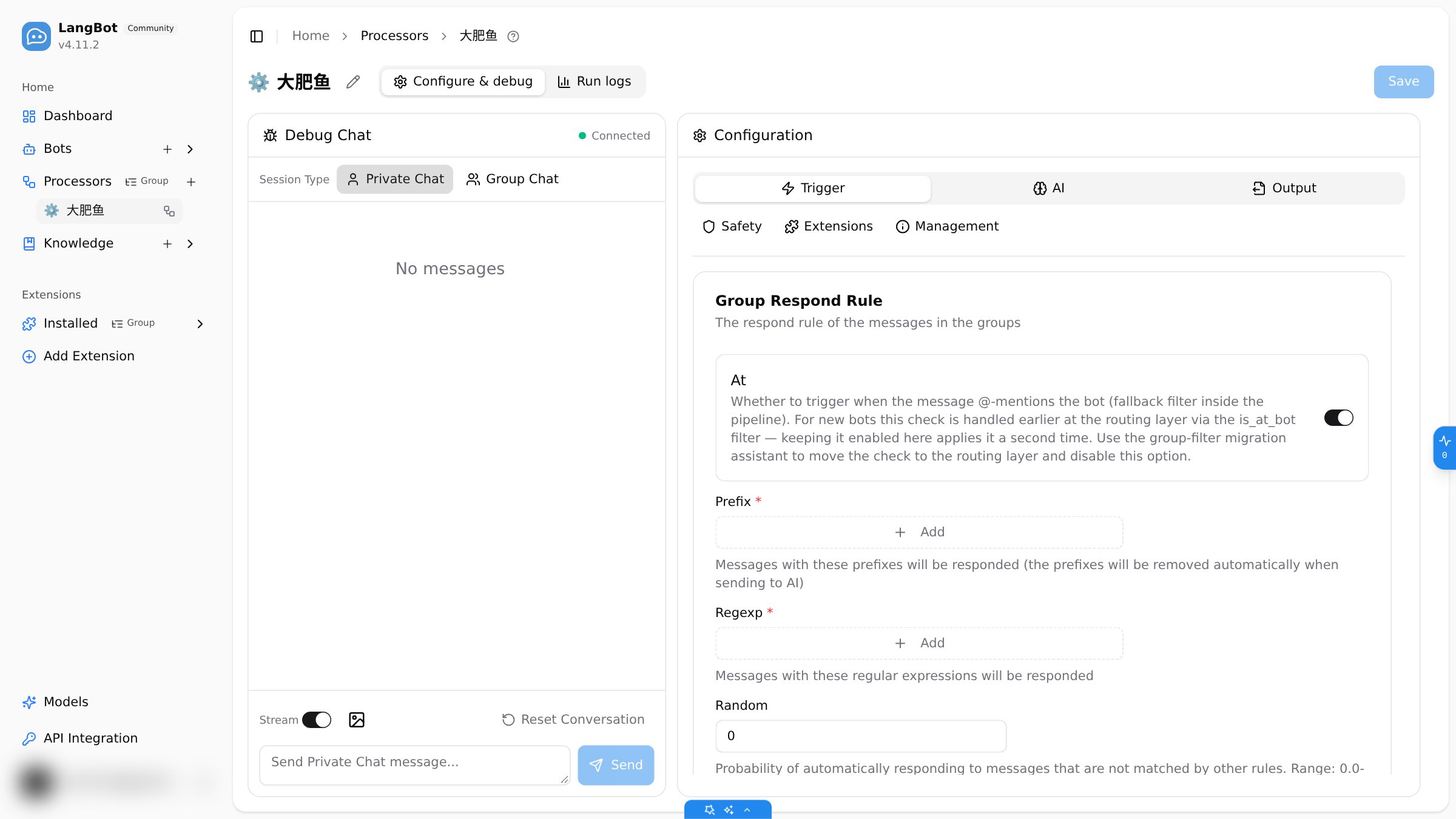Viewport: 1456px width, 819px height.
Task: Click the pencil edit icon next to 大肥鱼
Action: [x=353, y=82]
